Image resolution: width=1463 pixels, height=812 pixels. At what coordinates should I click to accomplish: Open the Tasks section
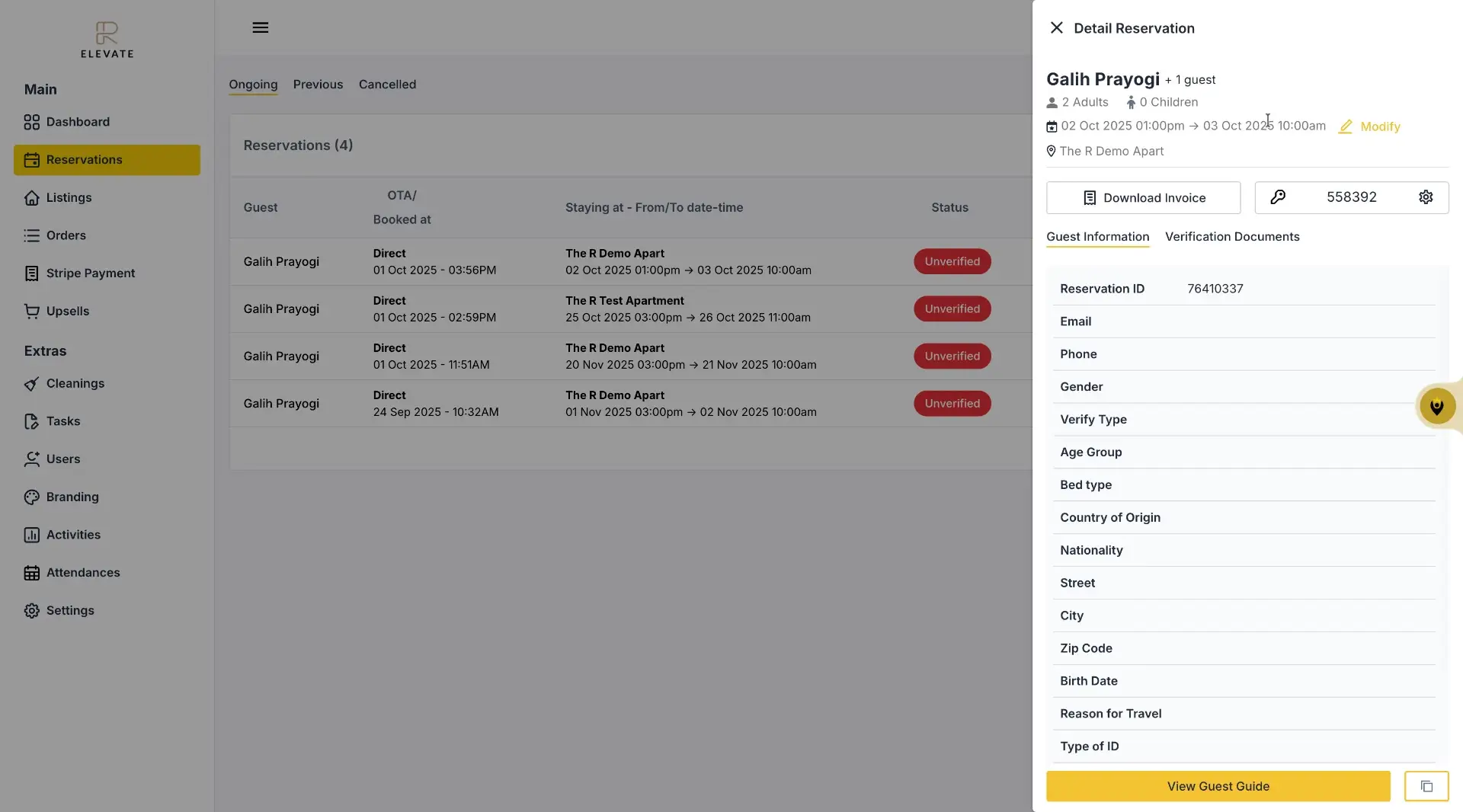(x=62, y=420)
